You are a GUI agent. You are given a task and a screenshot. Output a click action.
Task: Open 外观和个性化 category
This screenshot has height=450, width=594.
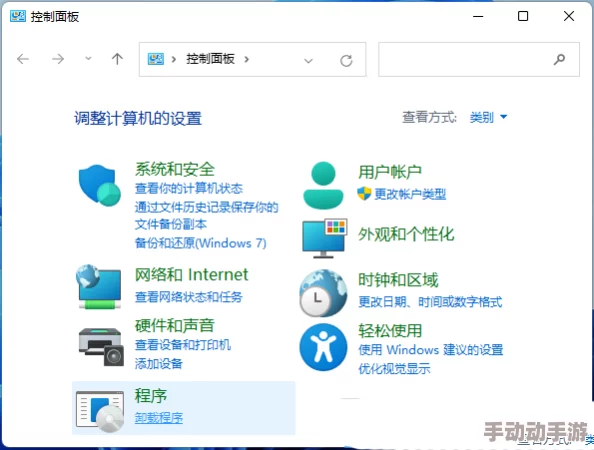406,234
